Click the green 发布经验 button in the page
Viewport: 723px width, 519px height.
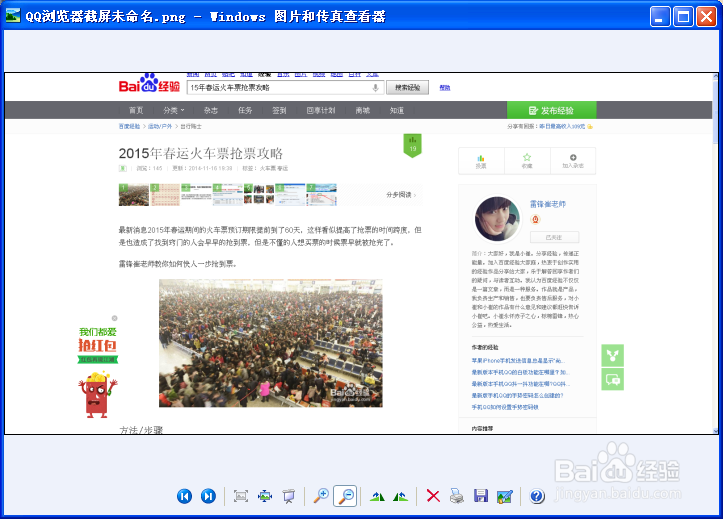pos(551,110)
